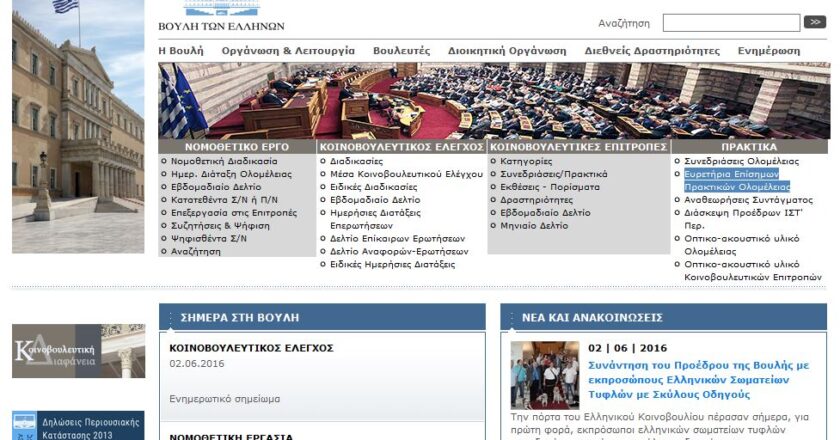
Task: Open Συζητήσεις & Ψήφιση link
Action: [220, 226]
